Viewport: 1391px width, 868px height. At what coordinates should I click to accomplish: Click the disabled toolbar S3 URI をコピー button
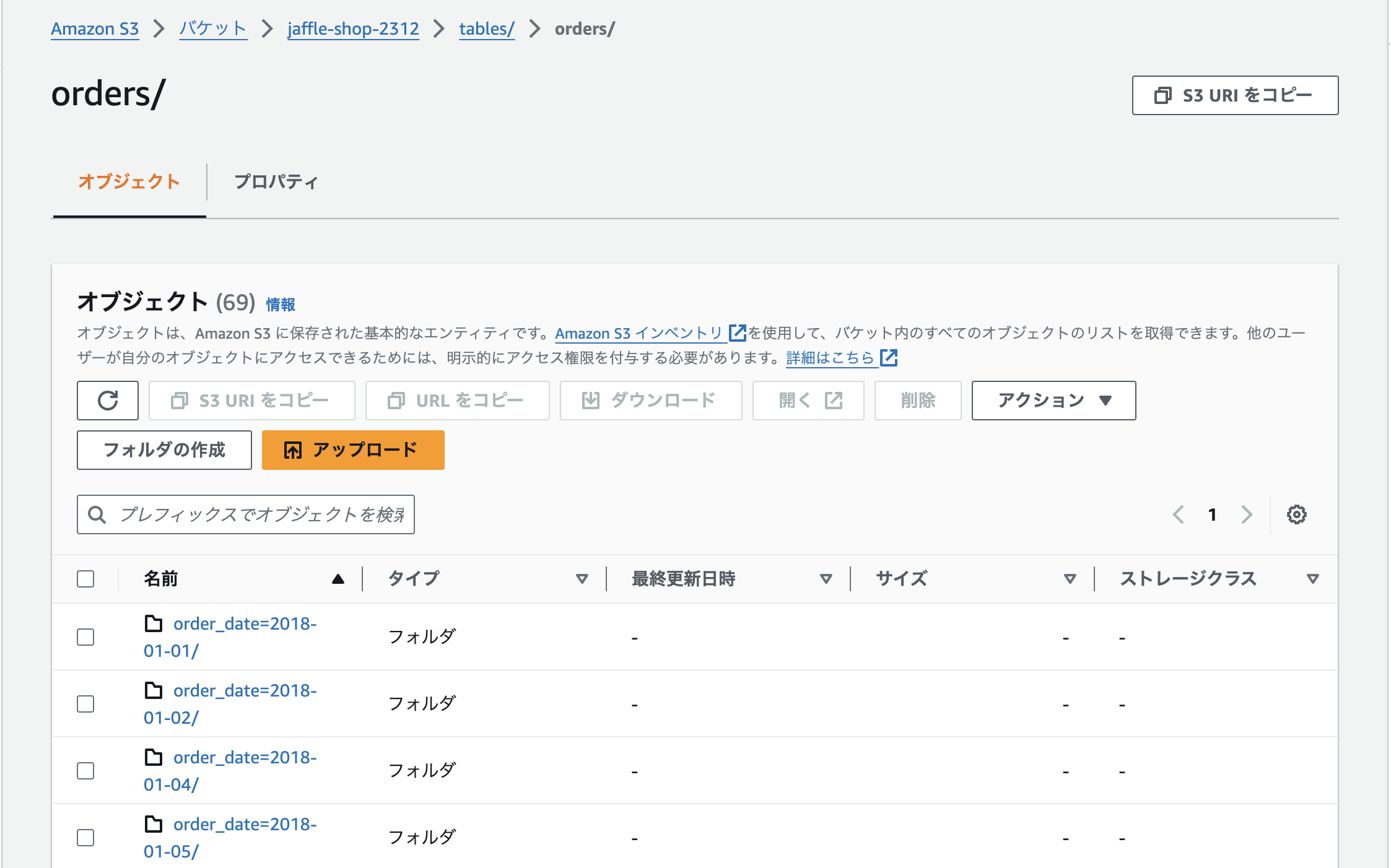251,401
